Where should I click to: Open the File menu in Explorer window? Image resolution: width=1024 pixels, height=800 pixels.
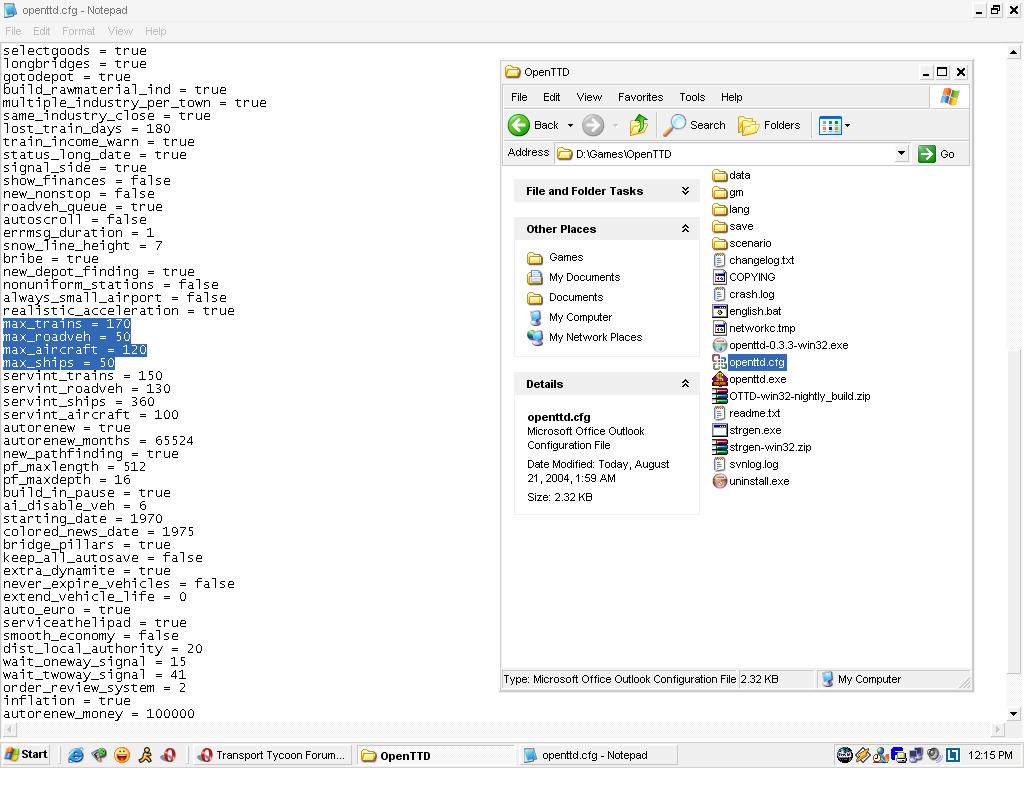[x=519, y=97]
